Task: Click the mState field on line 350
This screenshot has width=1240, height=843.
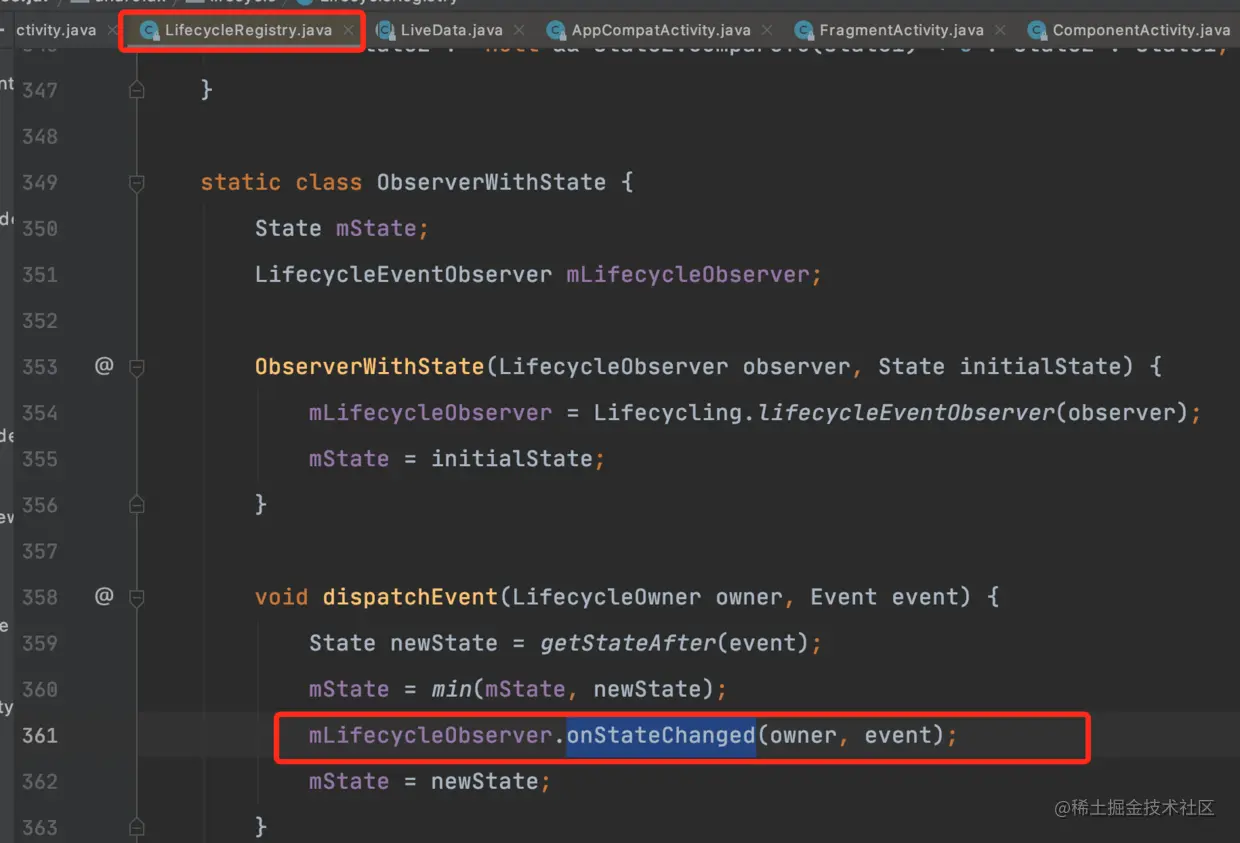Action: coord(376,228)
